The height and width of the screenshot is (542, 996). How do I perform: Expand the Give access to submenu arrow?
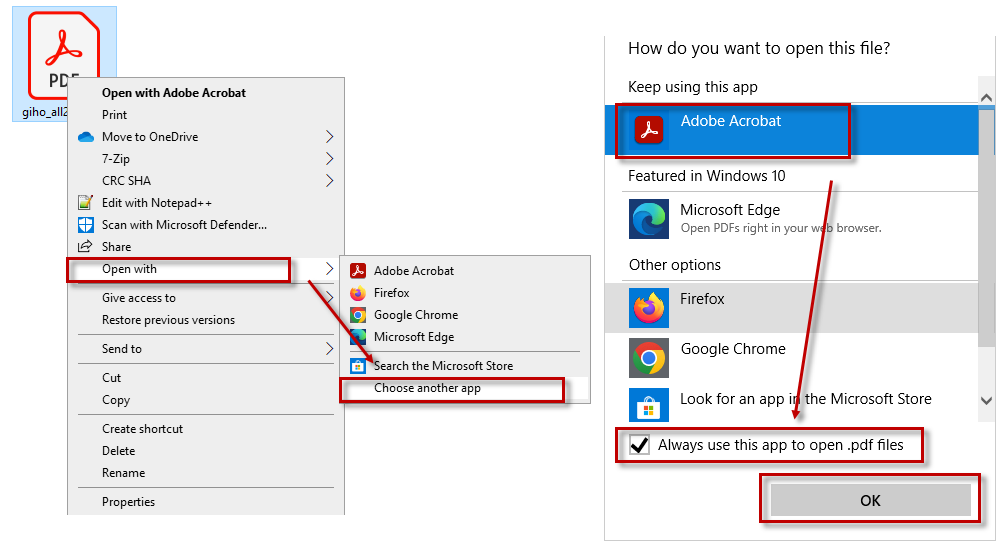330,297
